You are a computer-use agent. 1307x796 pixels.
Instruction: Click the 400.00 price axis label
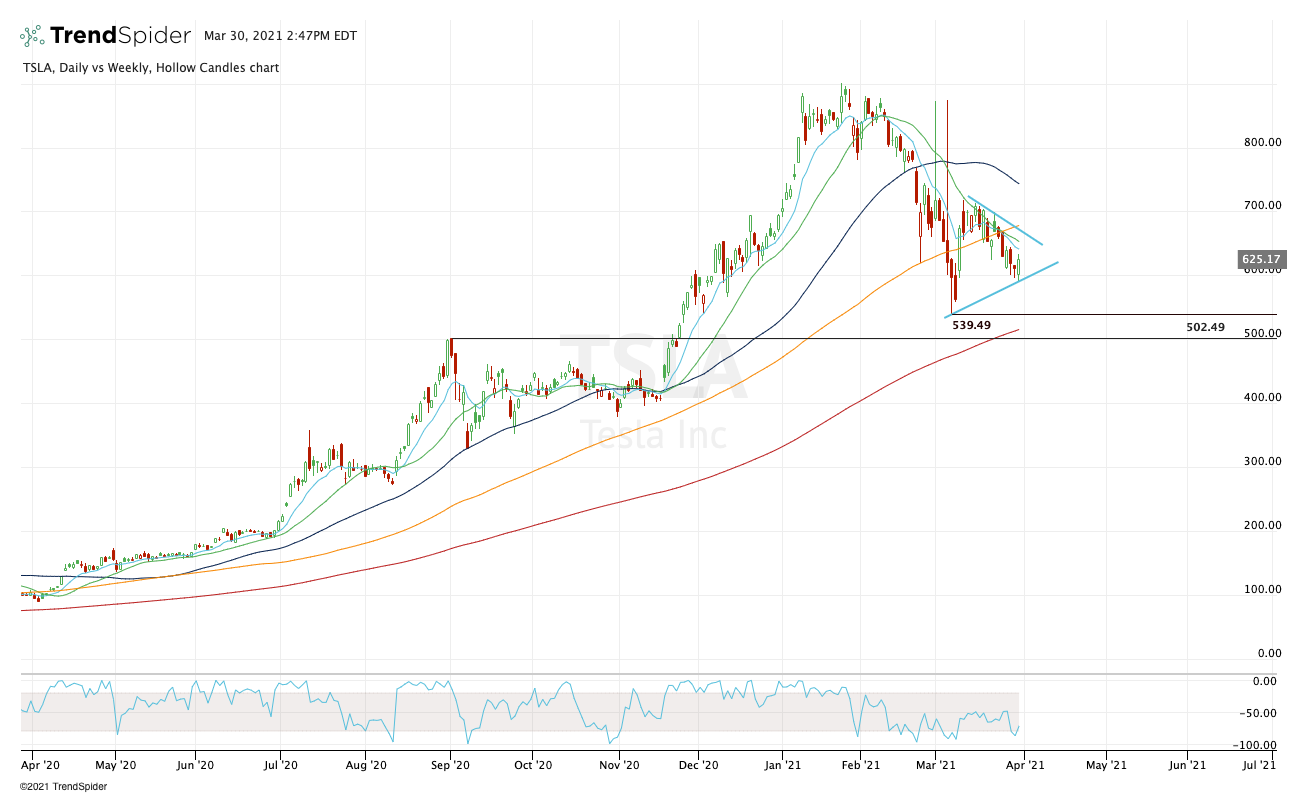[x=1263, y=398]
